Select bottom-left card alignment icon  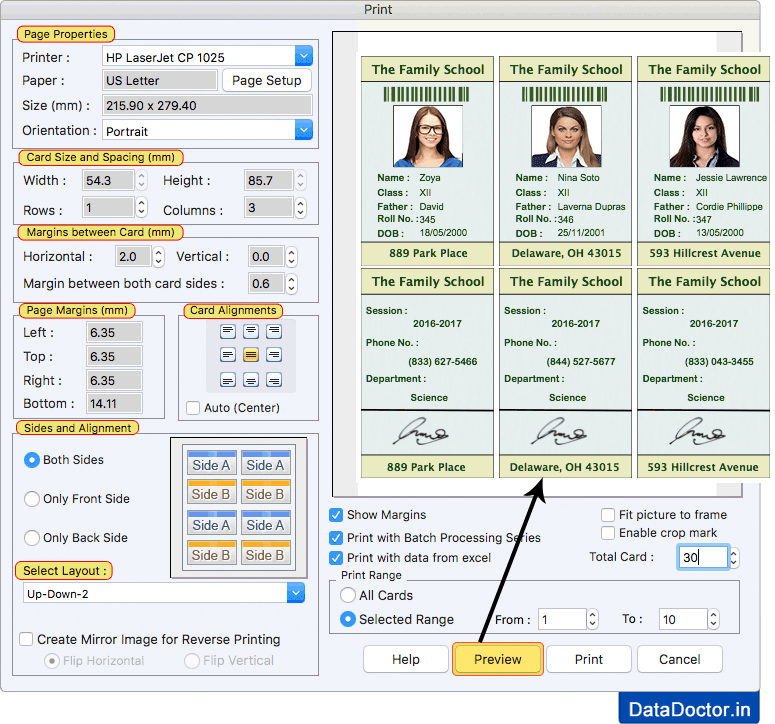pos(227,380)
